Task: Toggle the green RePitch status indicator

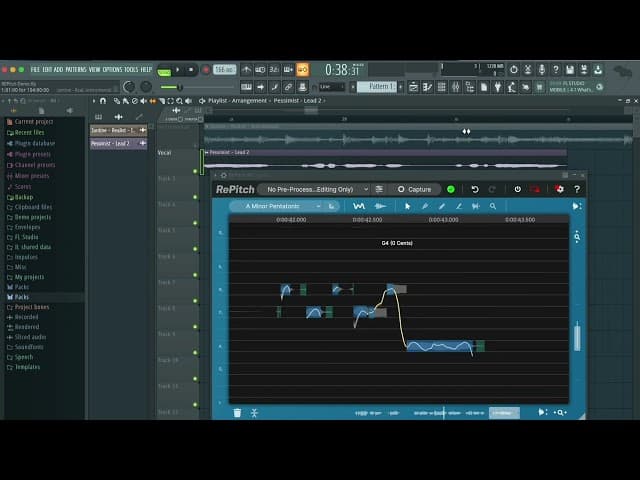Action: pos(451,189)
